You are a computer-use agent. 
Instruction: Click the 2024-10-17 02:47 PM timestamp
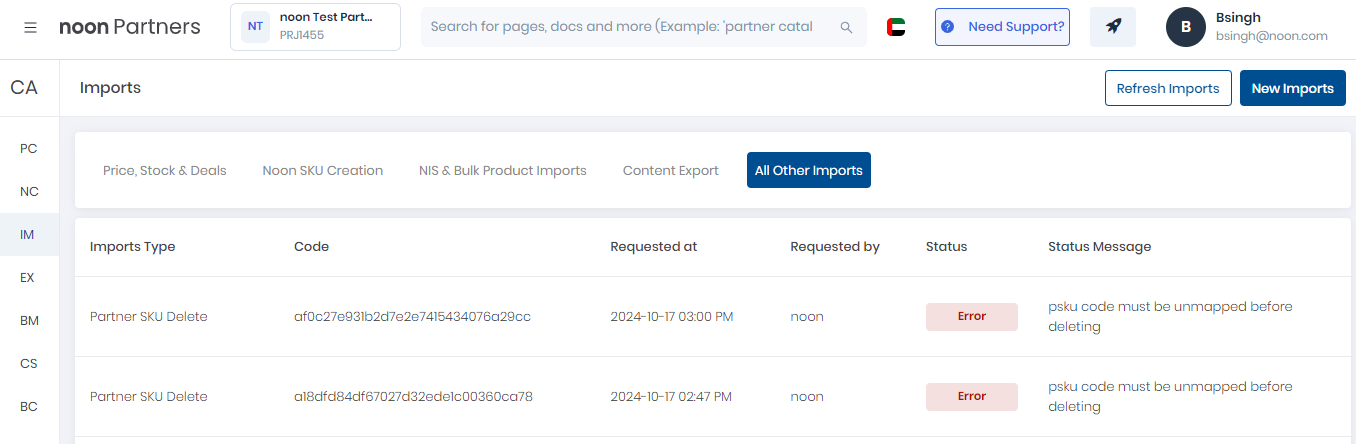point(671,396)
